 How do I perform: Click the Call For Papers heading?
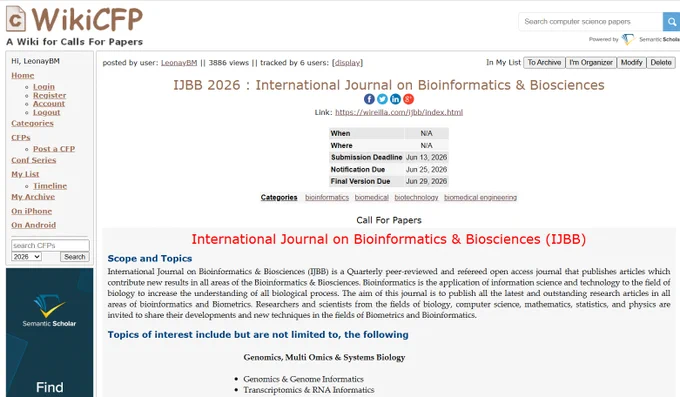(x=389, y=220)
